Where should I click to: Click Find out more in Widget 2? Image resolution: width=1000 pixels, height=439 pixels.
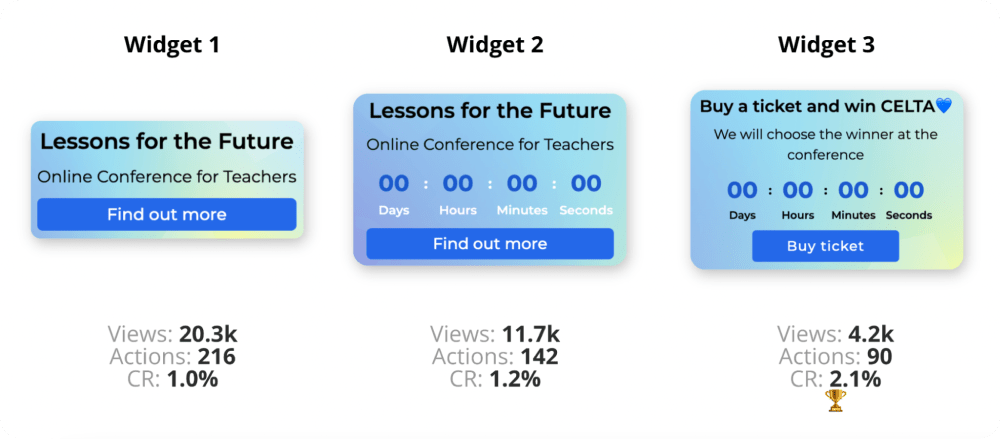[x=490, y=244]
